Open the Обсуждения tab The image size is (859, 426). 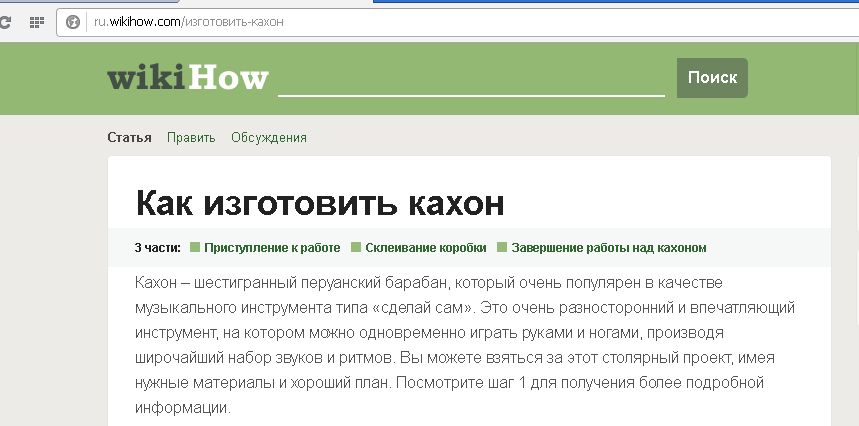[269, 137]
